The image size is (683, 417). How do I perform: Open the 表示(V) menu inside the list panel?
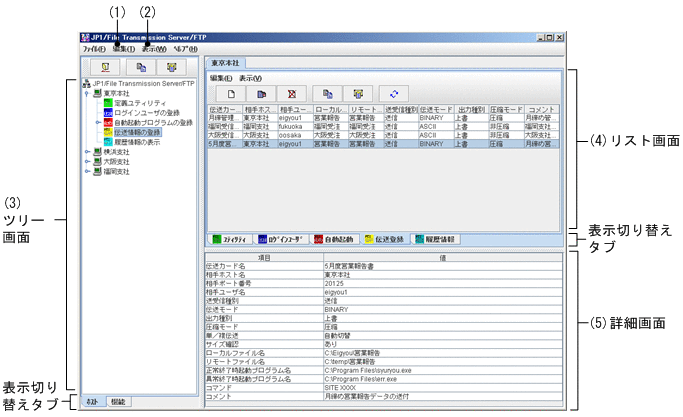click(250, 77)
